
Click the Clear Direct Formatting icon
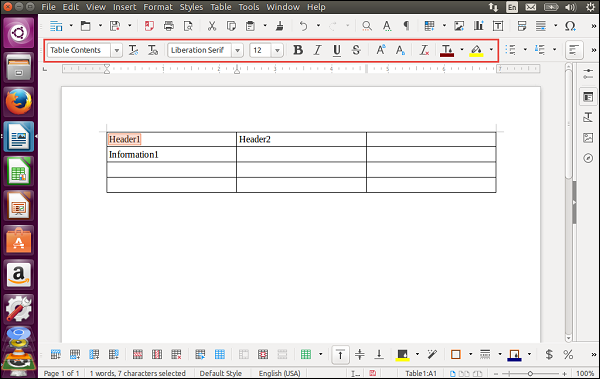pos(424,50)
